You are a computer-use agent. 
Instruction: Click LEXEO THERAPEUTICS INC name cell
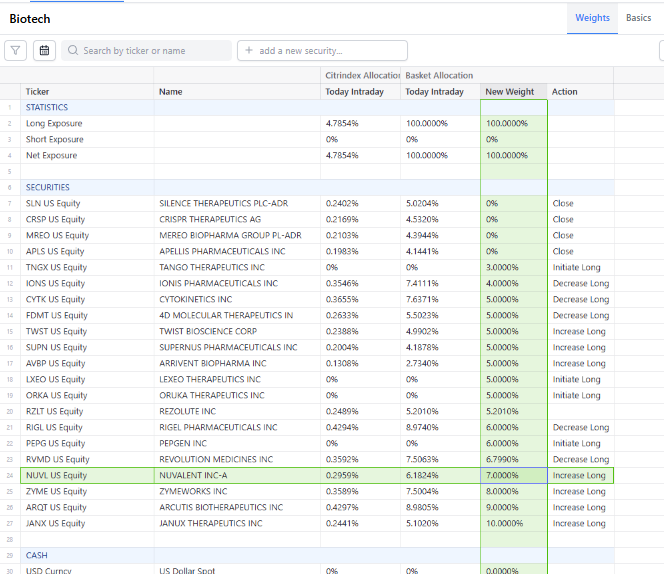(237, 380)
